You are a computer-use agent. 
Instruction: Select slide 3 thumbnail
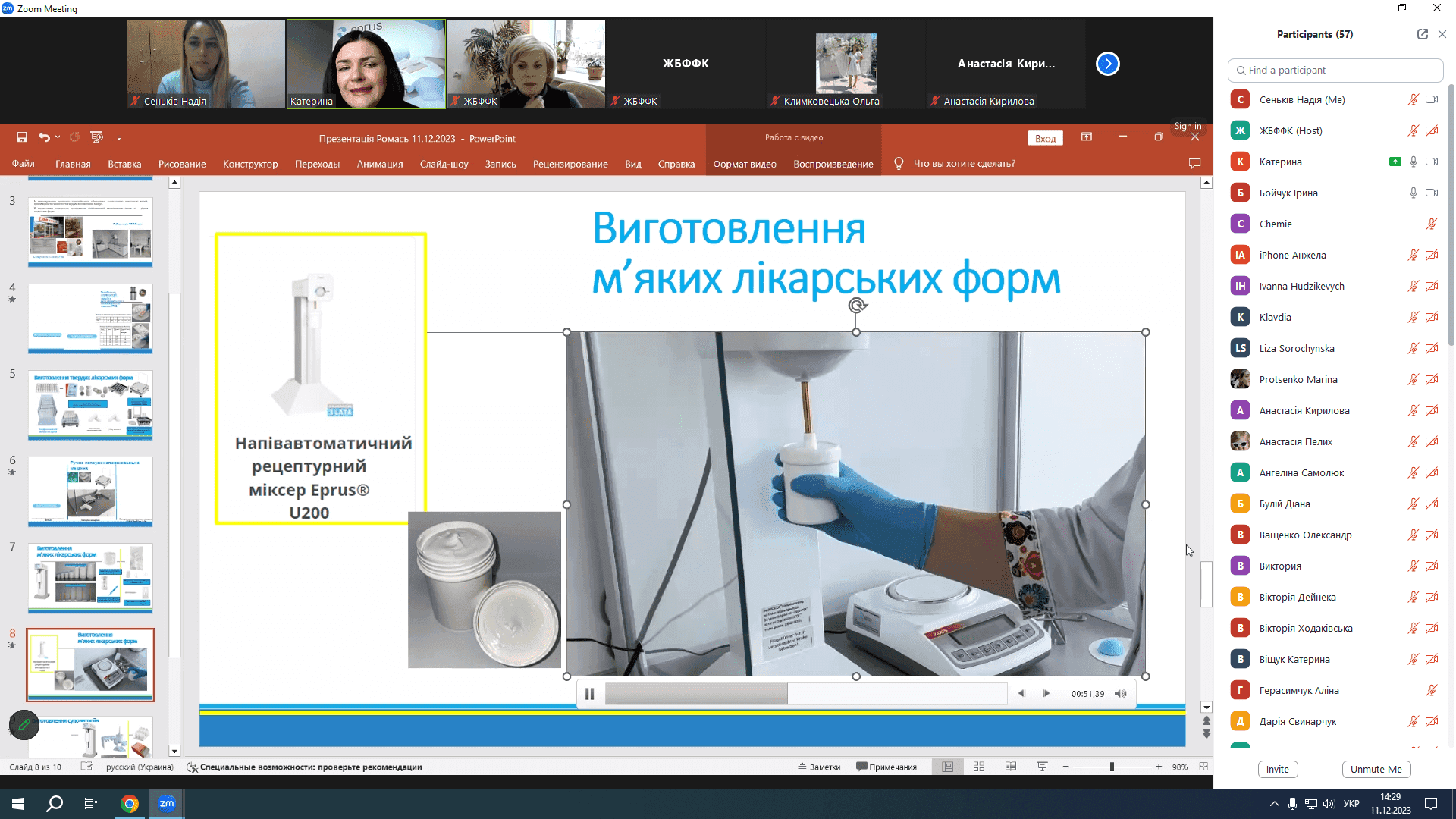(90, 232)
